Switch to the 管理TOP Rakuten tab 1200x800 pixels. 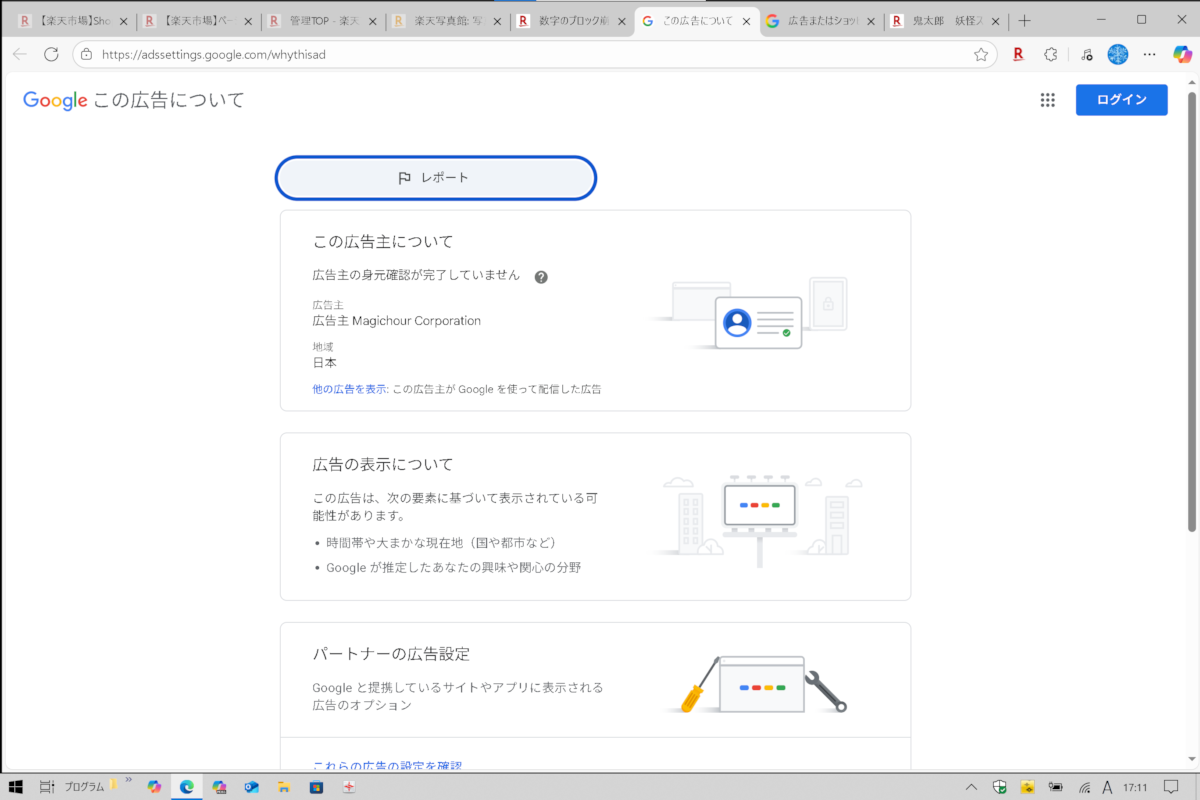point(320,20)
